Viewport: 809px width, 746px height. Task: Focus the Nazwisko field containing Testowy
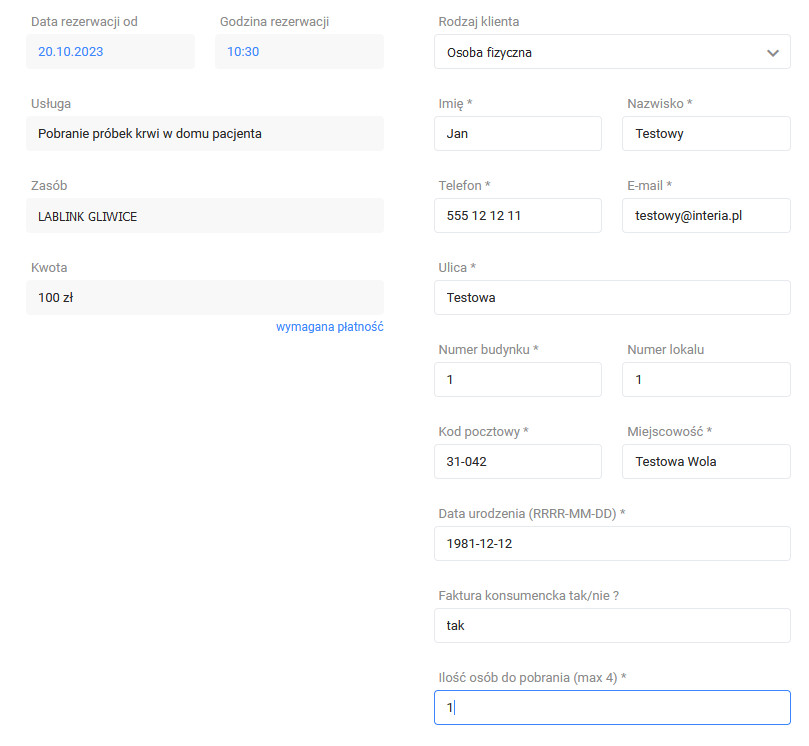pos(706,134)
